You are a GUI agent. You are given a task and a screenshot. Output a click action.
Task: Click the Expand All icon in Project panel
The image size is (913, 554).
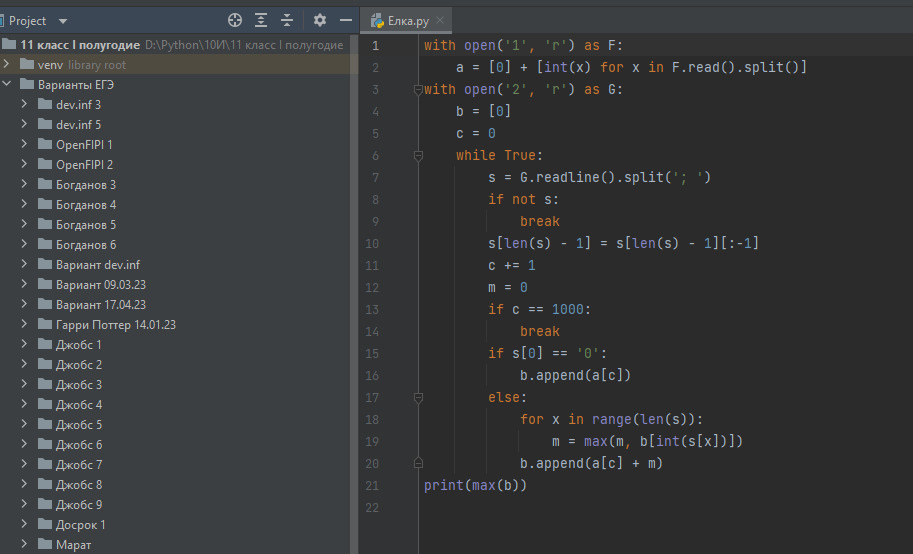261,20
